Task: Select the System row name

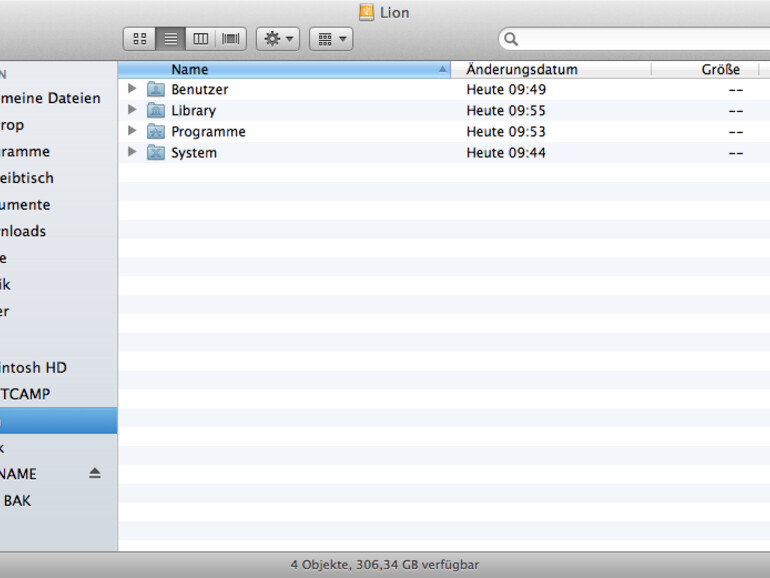Action: (193, 153)
